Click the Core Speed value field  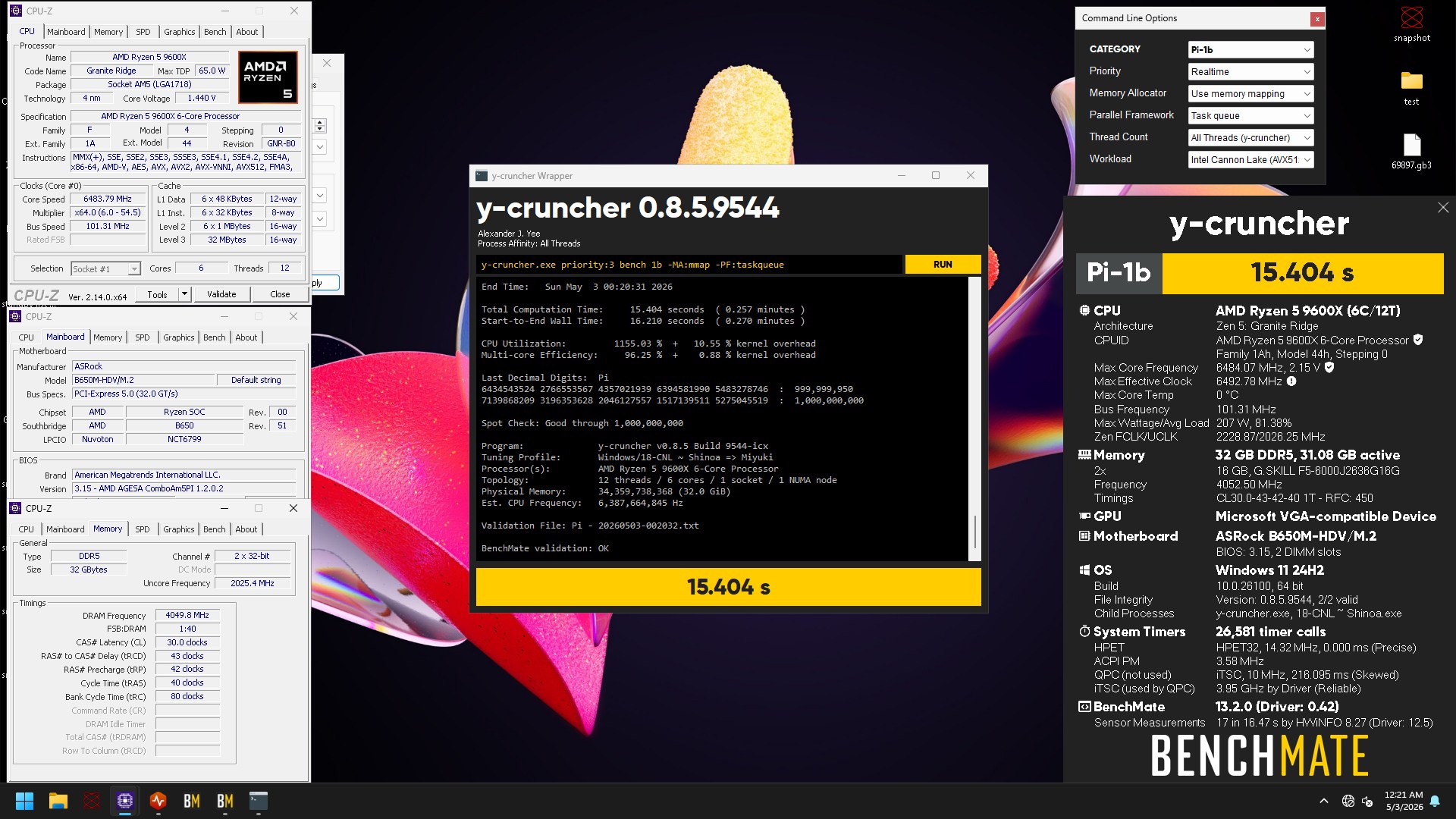coord(108,199)
